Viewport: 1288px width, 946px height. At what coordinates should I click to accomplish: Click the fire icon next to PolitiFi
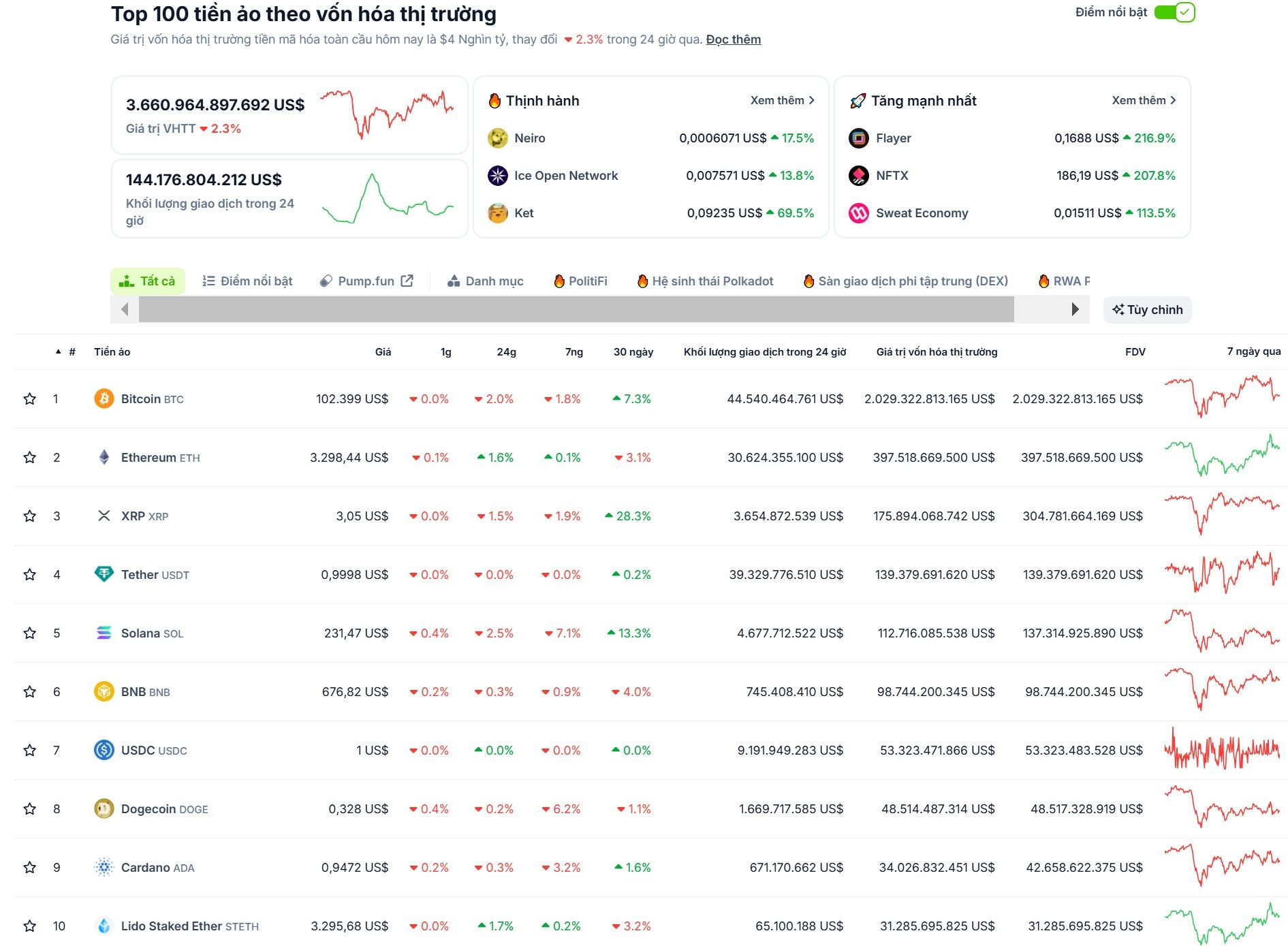559,281
